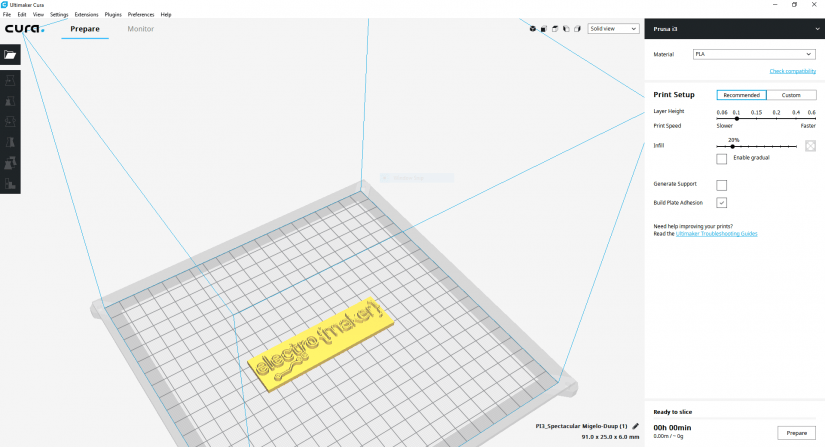This screenshot has height=447, width=825.
Task: Open the Solid view dropdown
Action: coord(613,29)
